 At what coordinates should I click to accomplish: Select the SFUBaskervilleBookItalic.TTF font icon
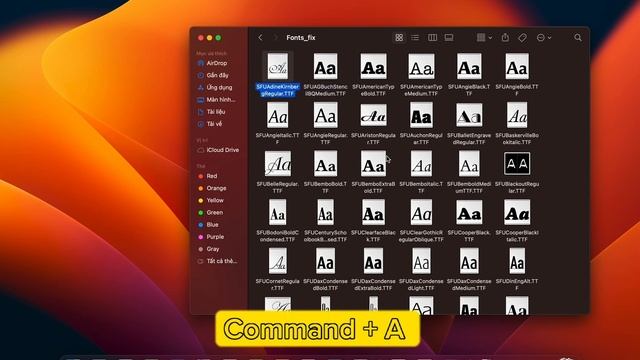(517, 115)
